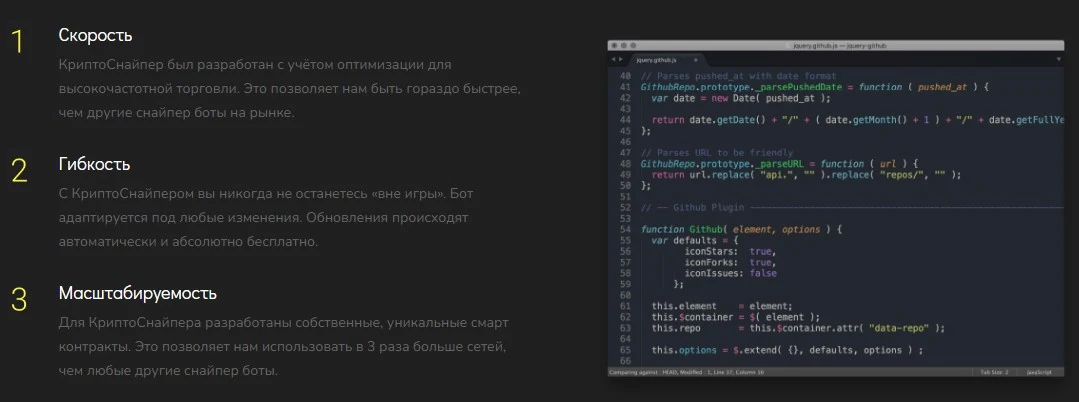1079x402 pixels.
Task: Click line number 66 in the gutter
Action: [625, 361]
